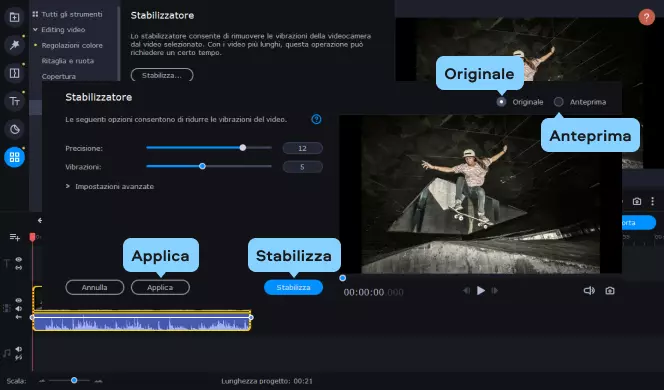Open the transitions tab in the sidebar
The width and height of the screenshot is (664, 390).
click(14, 73)
